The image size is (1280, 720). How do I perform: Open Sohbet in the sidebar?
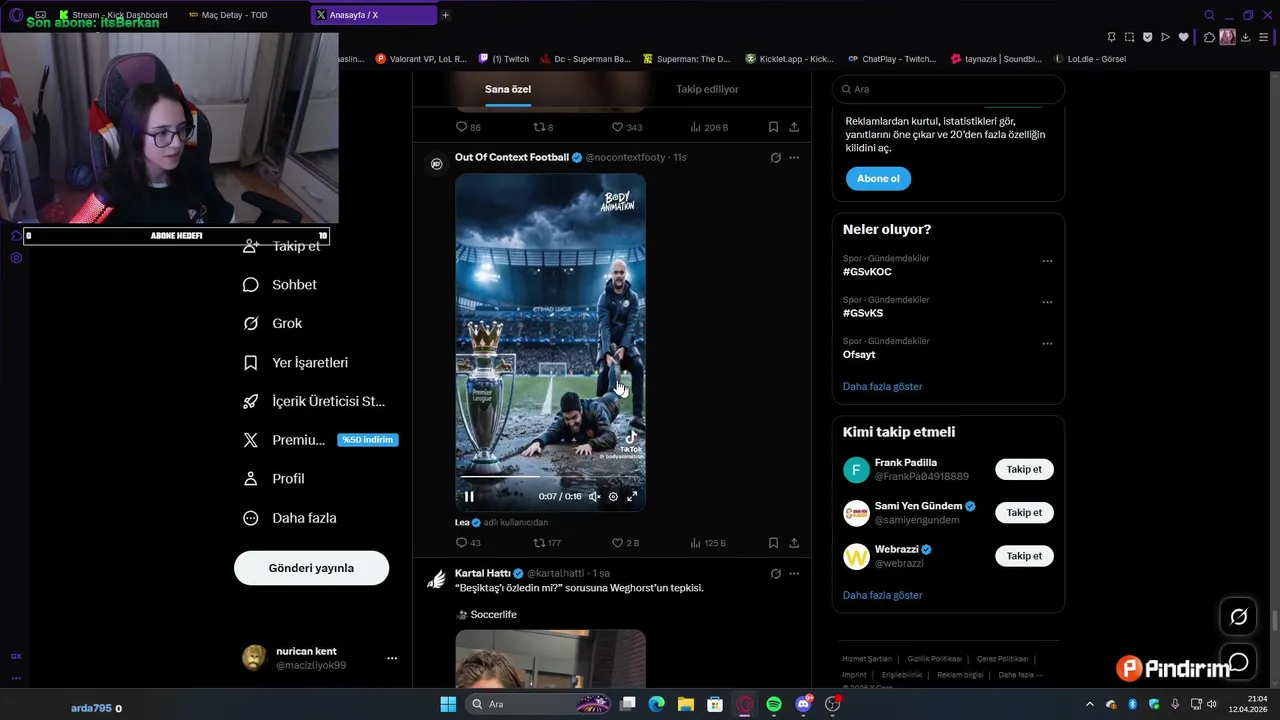(x=280, y=285)
